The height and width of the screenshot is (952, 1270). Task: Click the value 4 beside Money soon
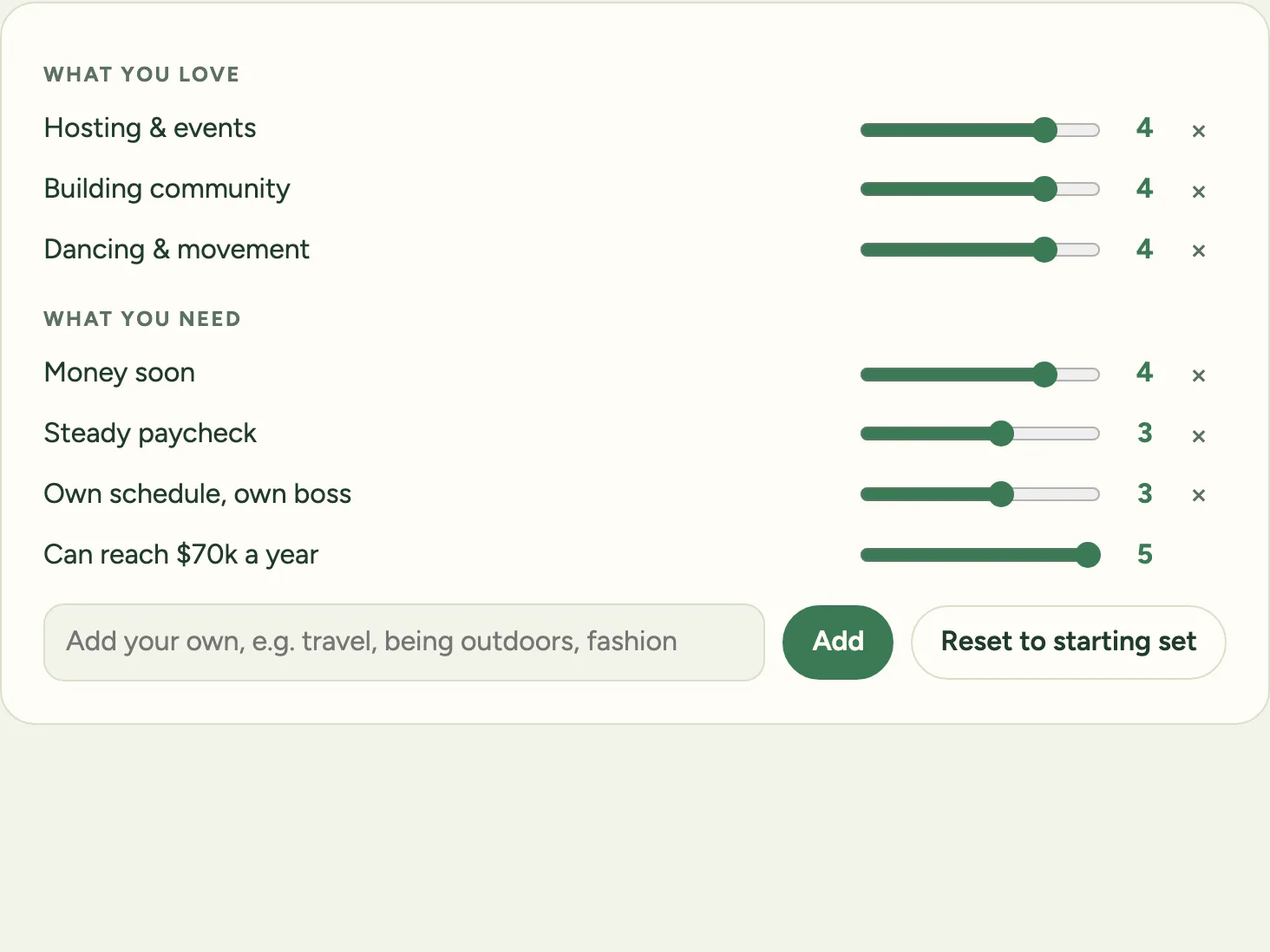(1145, 372)
